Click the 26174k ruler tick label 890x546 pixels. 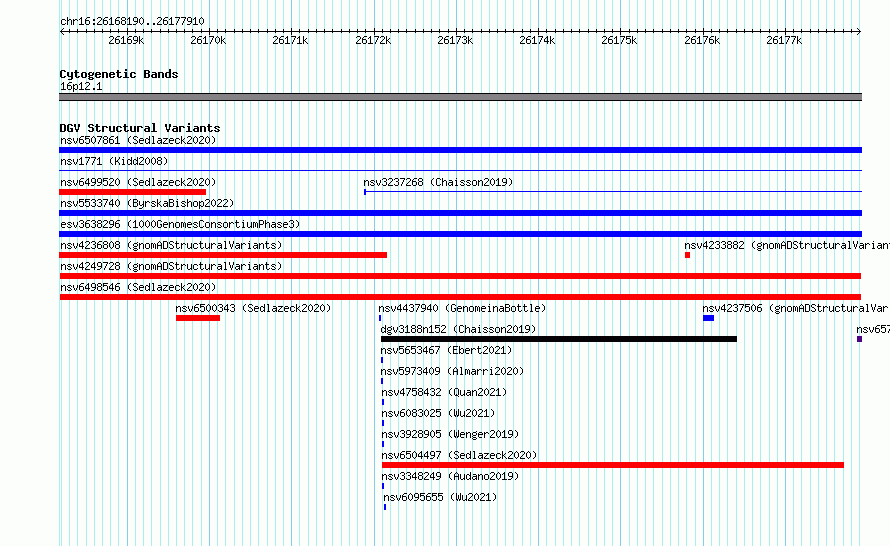(537, 40)
